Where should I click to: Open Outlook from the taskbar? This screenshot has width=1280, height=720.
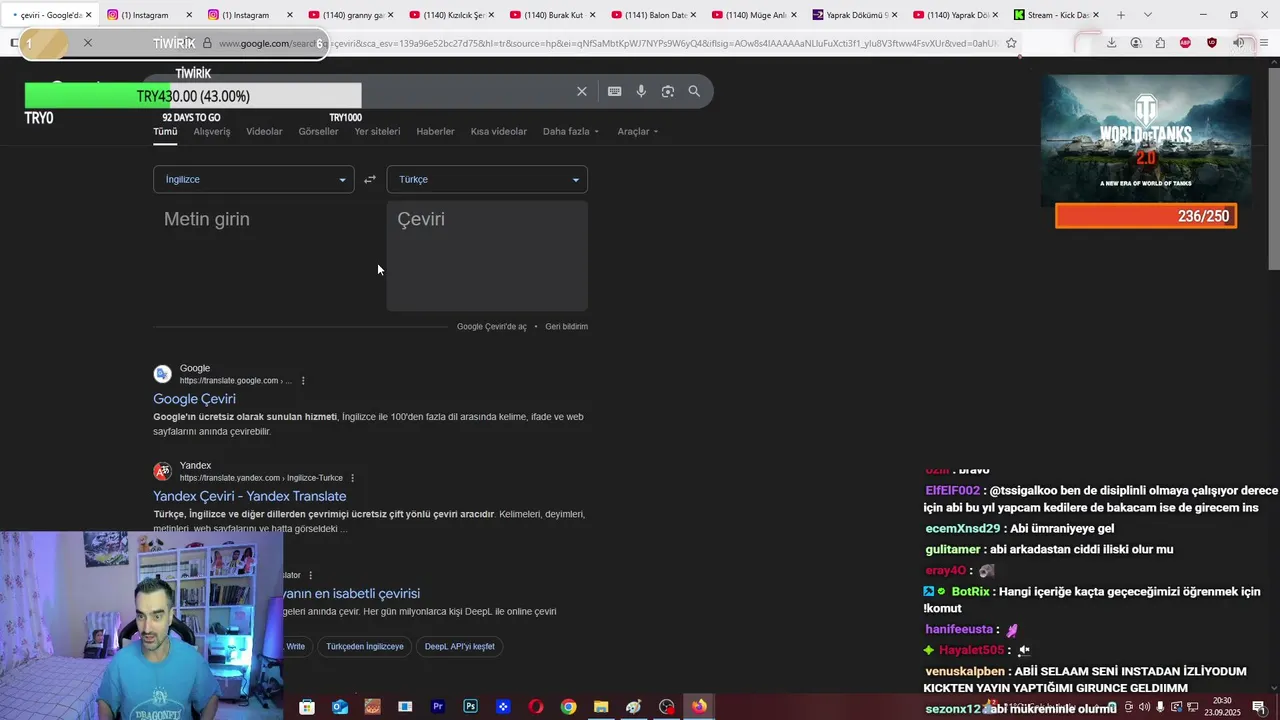click(340, 707)
